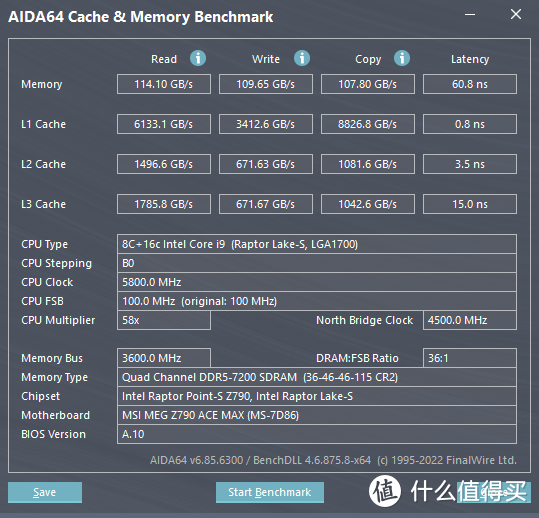
Task: Click North Bridge Clock value 4500.0 MHz
Action: 470,320
